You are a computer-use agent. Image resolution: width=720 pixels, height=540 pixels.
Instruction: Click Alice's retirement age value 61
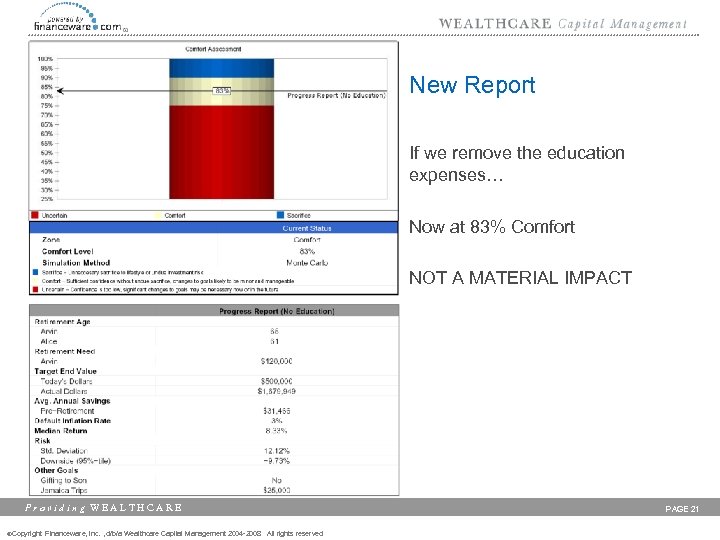click(x=275, y=342)
